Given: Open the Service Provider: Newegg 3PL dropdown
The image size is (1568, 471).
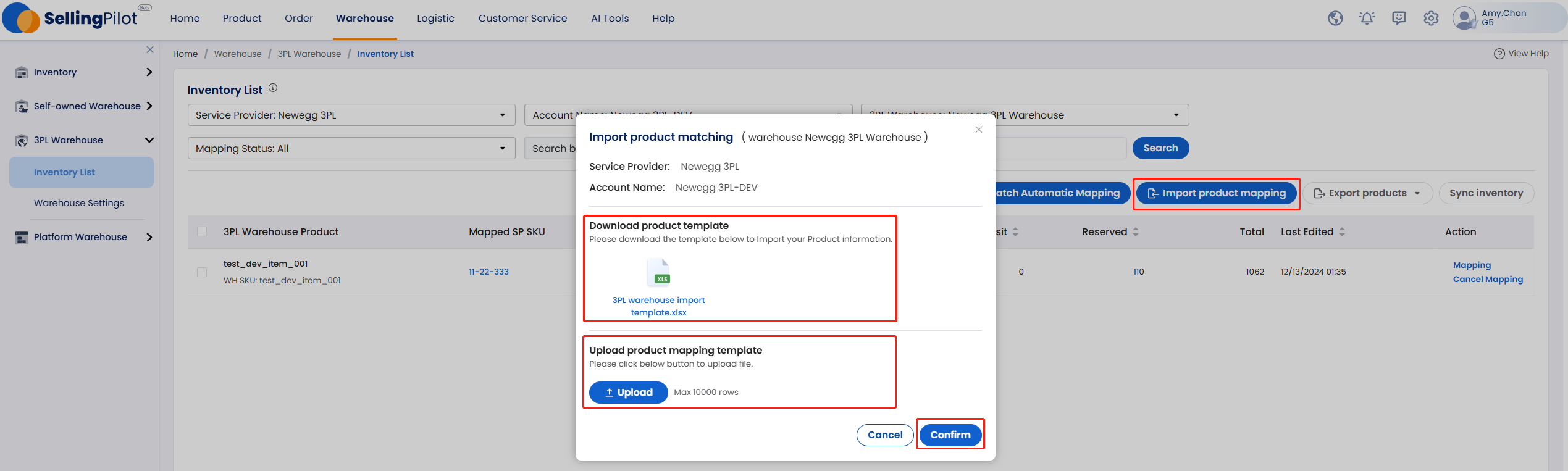Looking at the screenshot, I should (x=351, y=115).
